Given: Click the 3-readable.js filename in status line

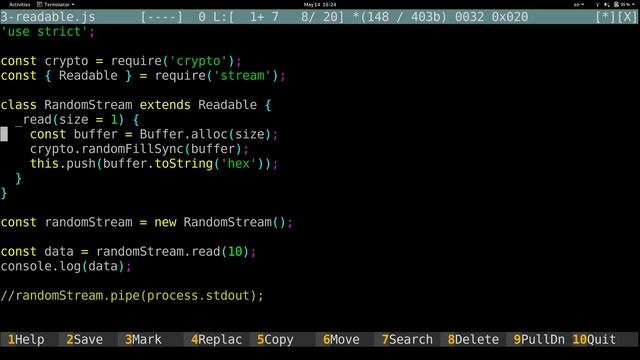Looking at the screenshot, I should pos(48,17).
